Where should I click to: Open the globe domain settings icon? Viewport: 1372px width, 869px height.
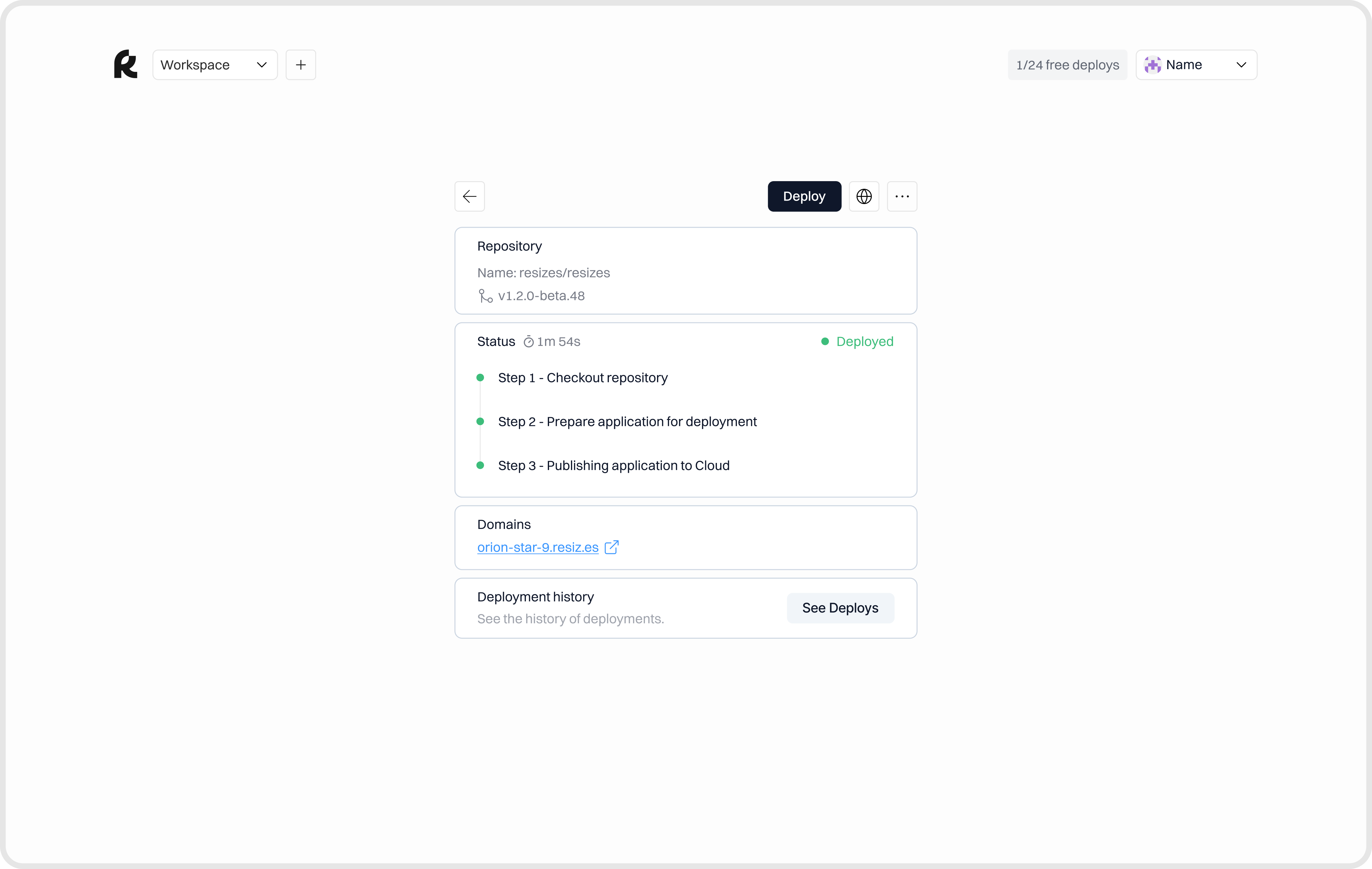coord(864,196)
